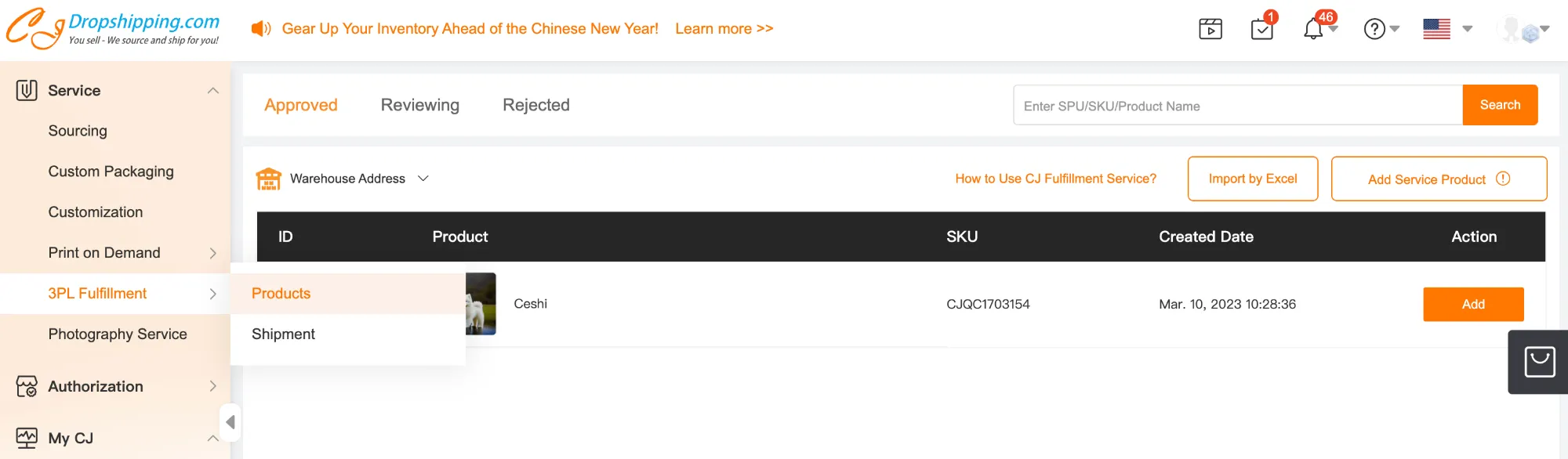
Task: Open the notifications bell icon
Action: coord(1313,30)
